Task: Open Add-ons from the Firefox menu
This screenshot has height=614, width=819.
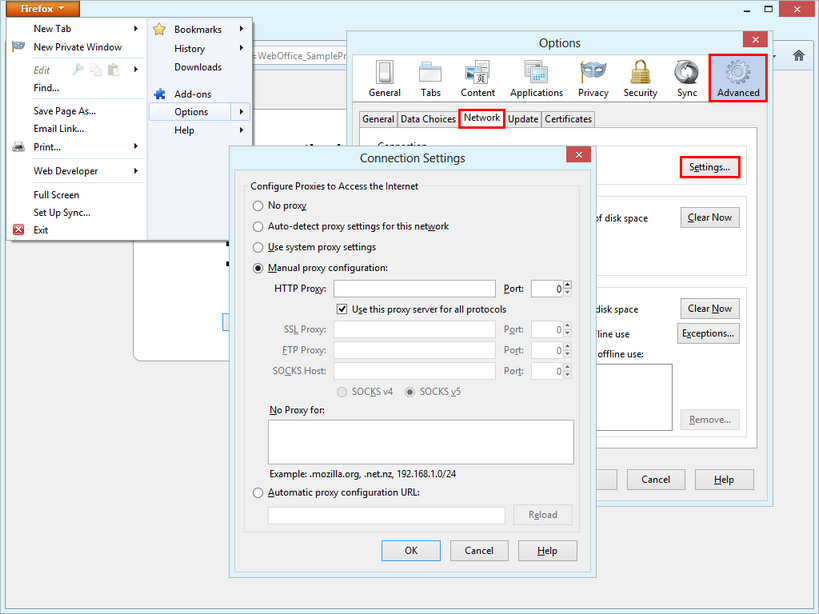Action: click(x=196, y=93)
